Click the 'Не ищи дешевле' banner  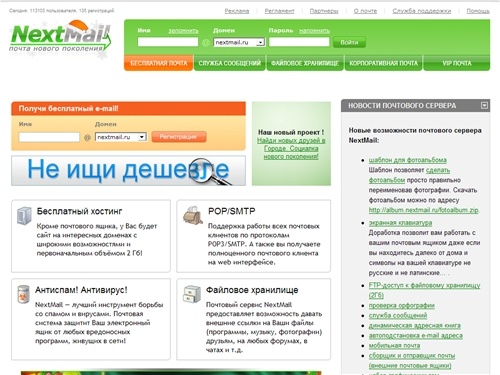(128, 170)
